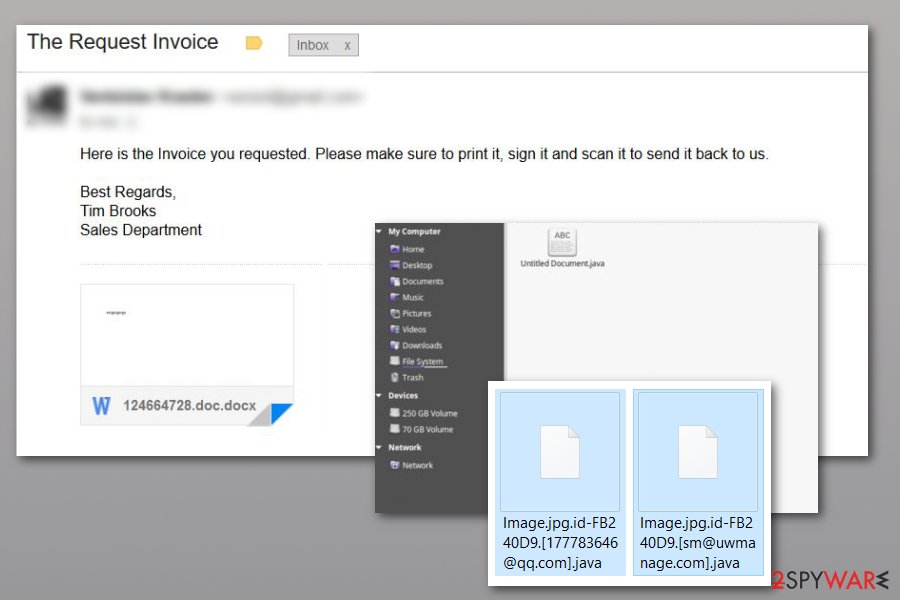Open the 124664728.doc.docx attachment
The image size is (900, 600).
[x=187, y=355]
